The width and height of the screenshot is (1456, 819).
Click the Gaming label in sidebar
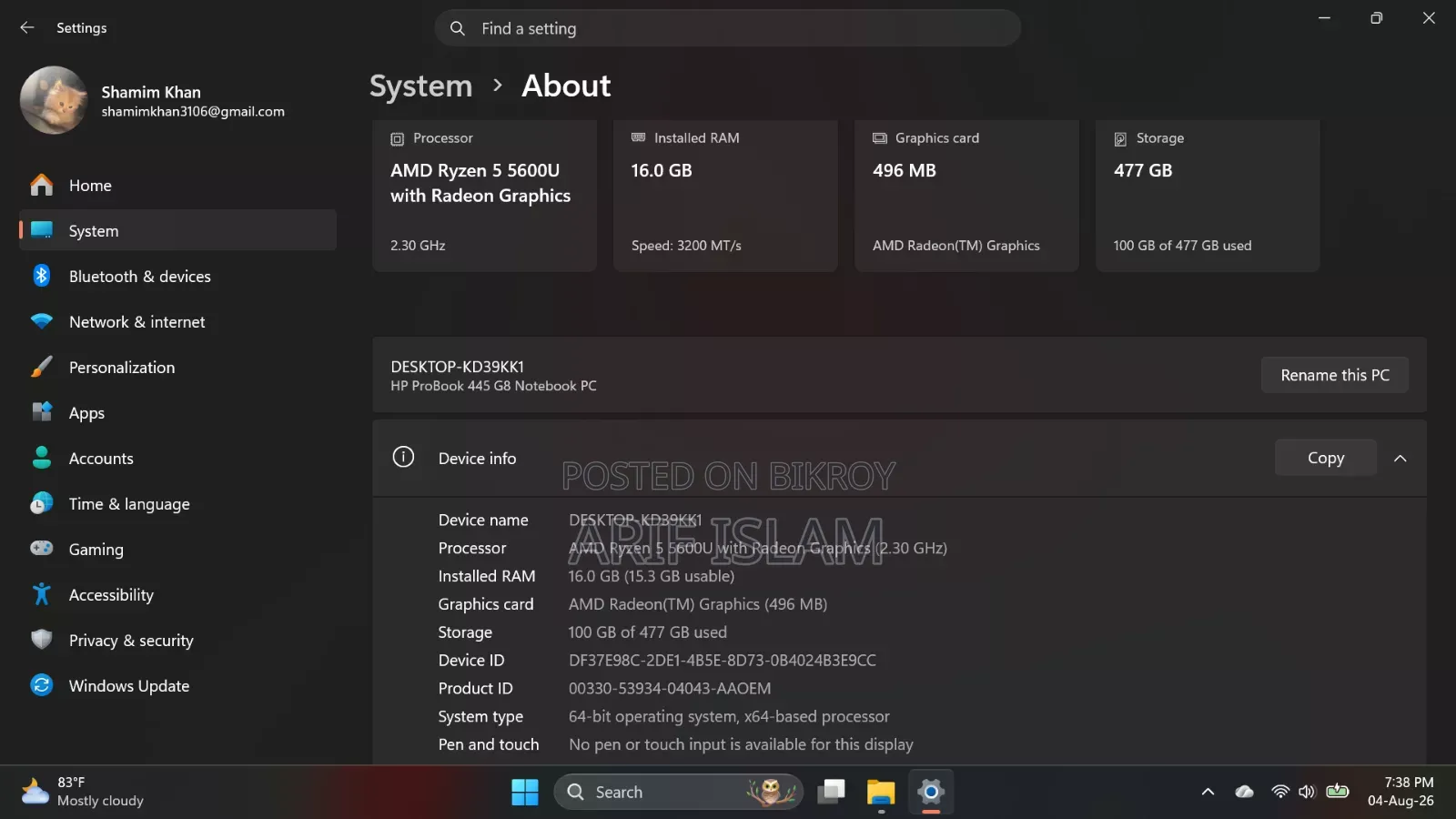click(x=96, y=550)
